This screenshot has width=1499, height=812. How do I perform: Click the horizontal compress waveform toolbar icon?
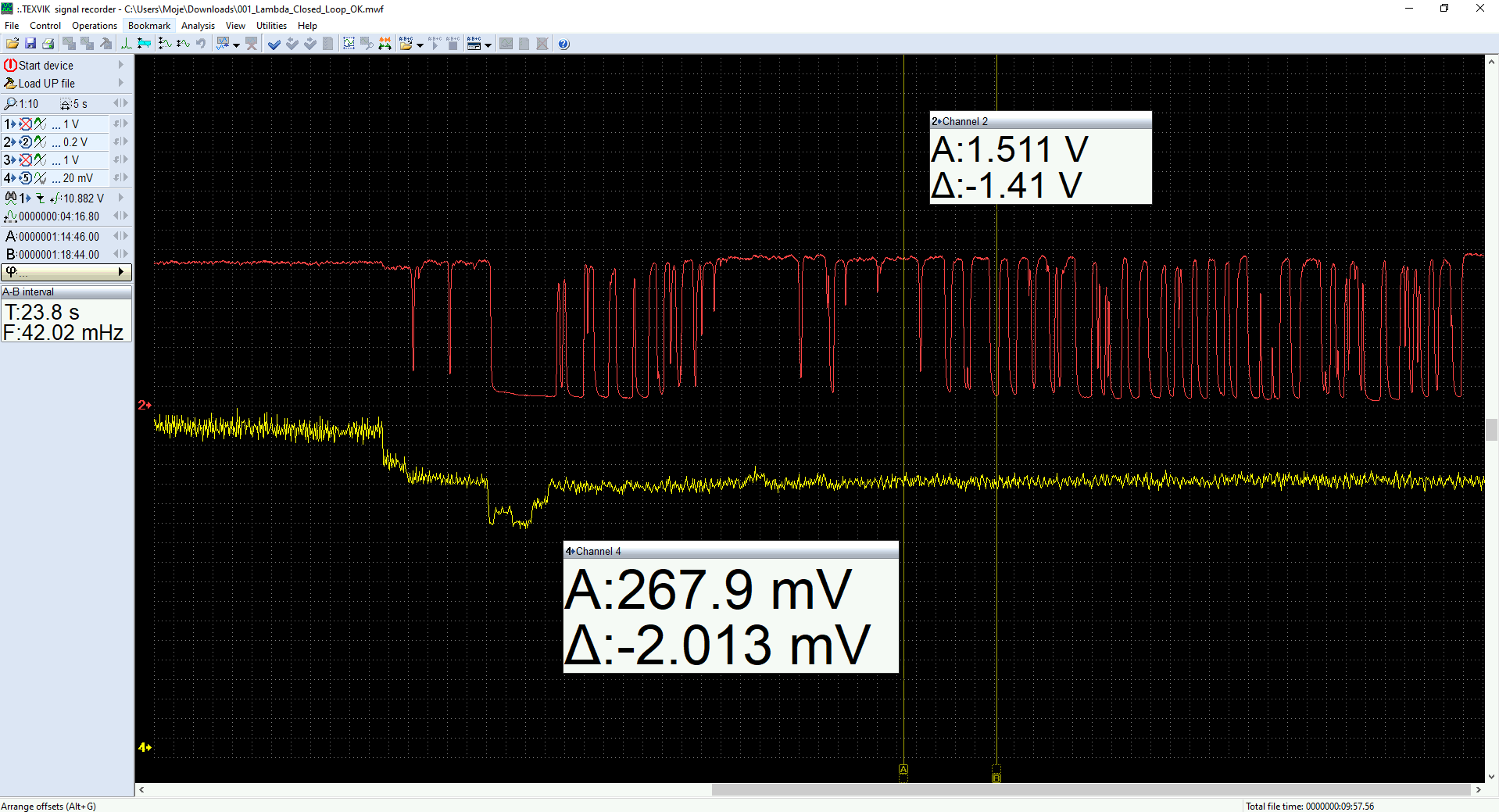click(x=183, y=44)
